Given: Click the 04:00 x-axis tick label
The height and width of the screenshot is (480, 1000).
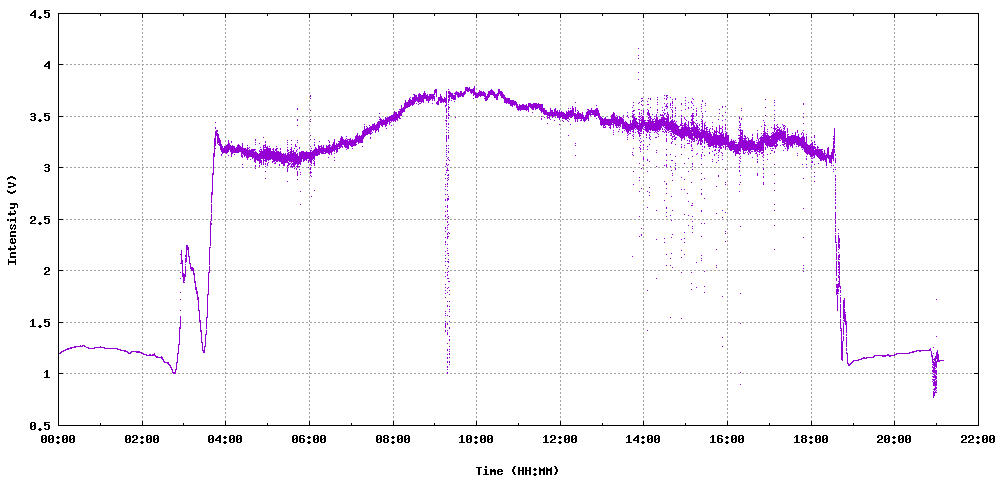Looking at the screenshot, I should point(226,440).
